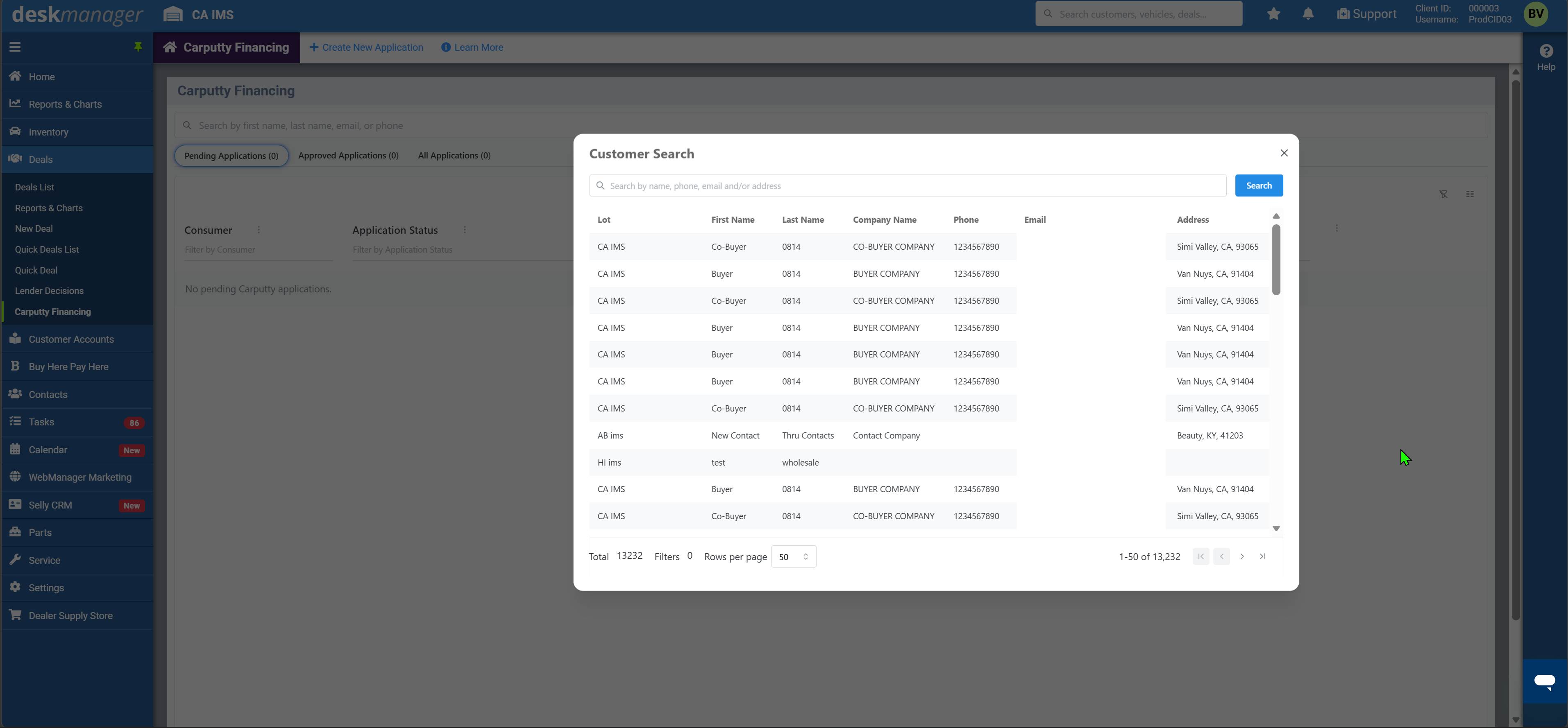
Task: Open the Help question mark panel
Action: point(1546,57)
